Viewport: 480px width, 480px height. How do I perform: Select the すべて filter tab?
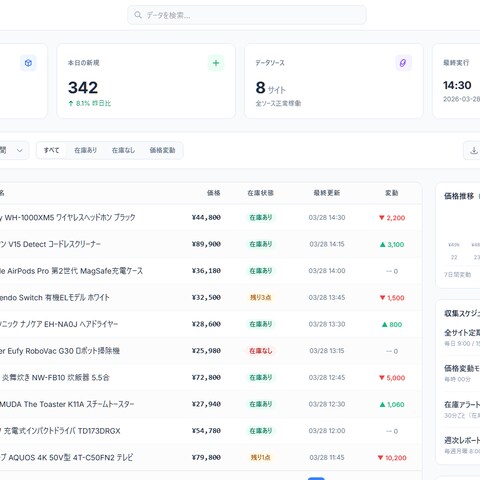51,150
